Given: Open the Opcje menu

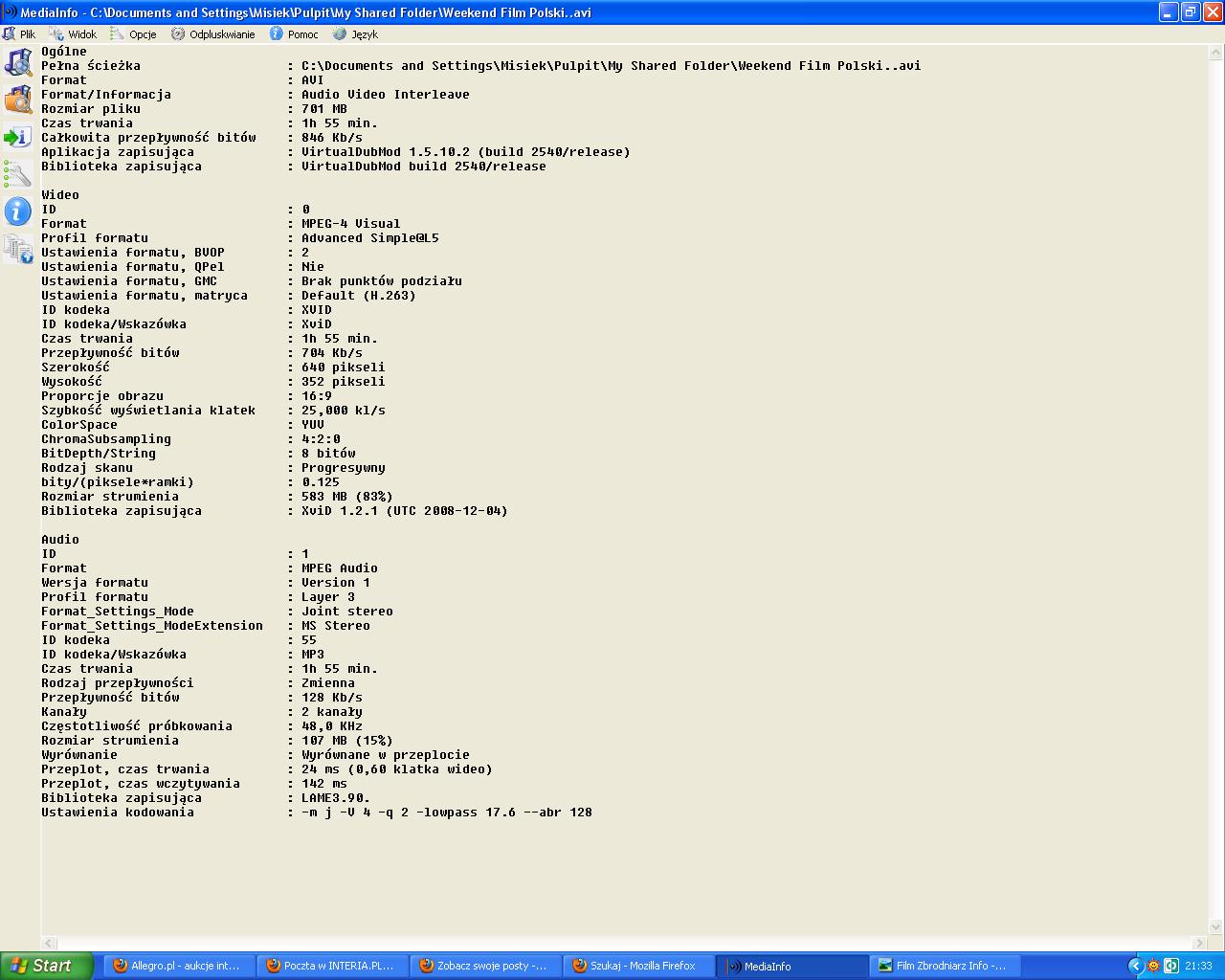Looking at the screenshot, I should point(133,33).
